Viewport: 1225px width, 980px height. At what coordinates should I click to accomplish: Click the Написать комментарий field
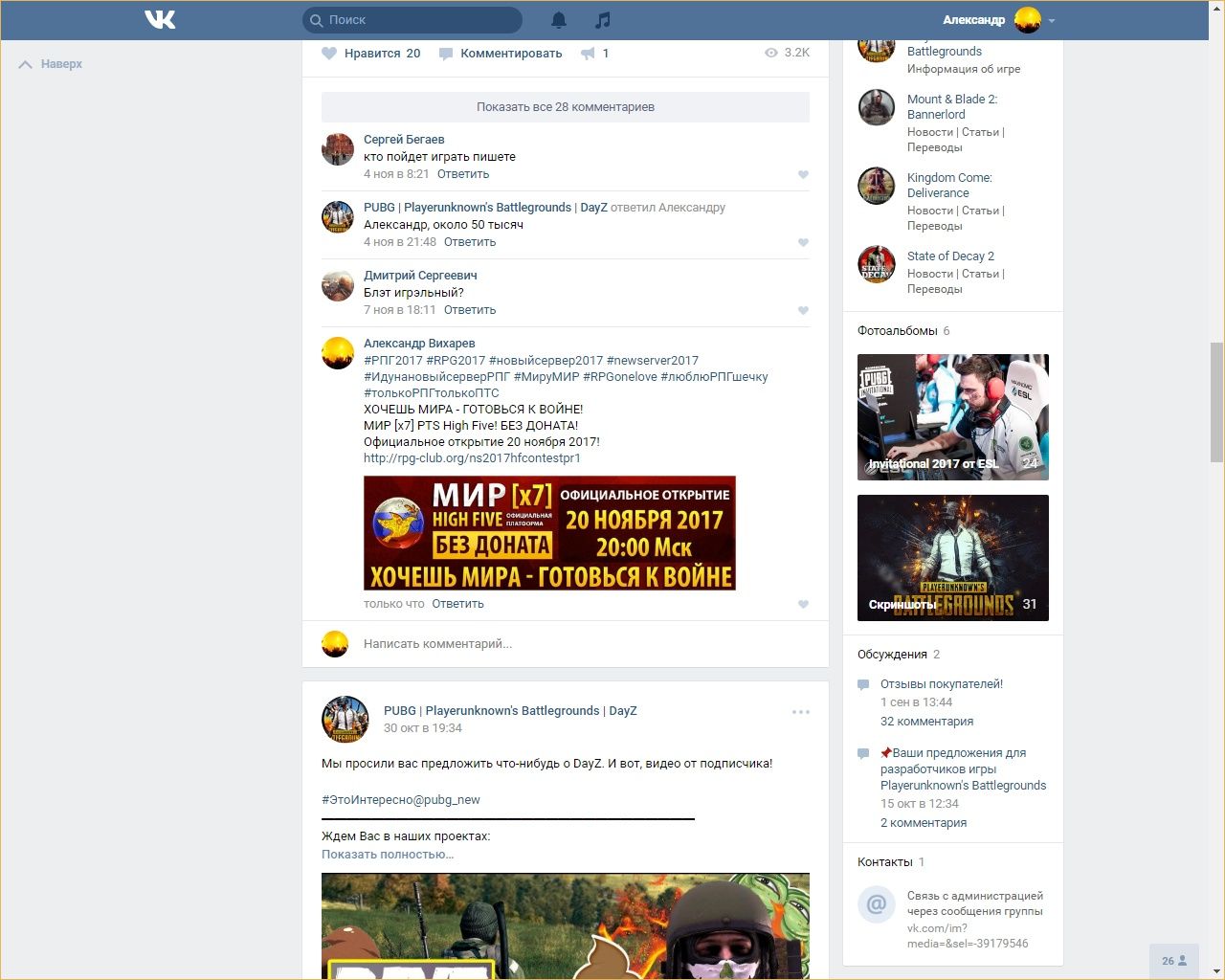click(566, 644)
